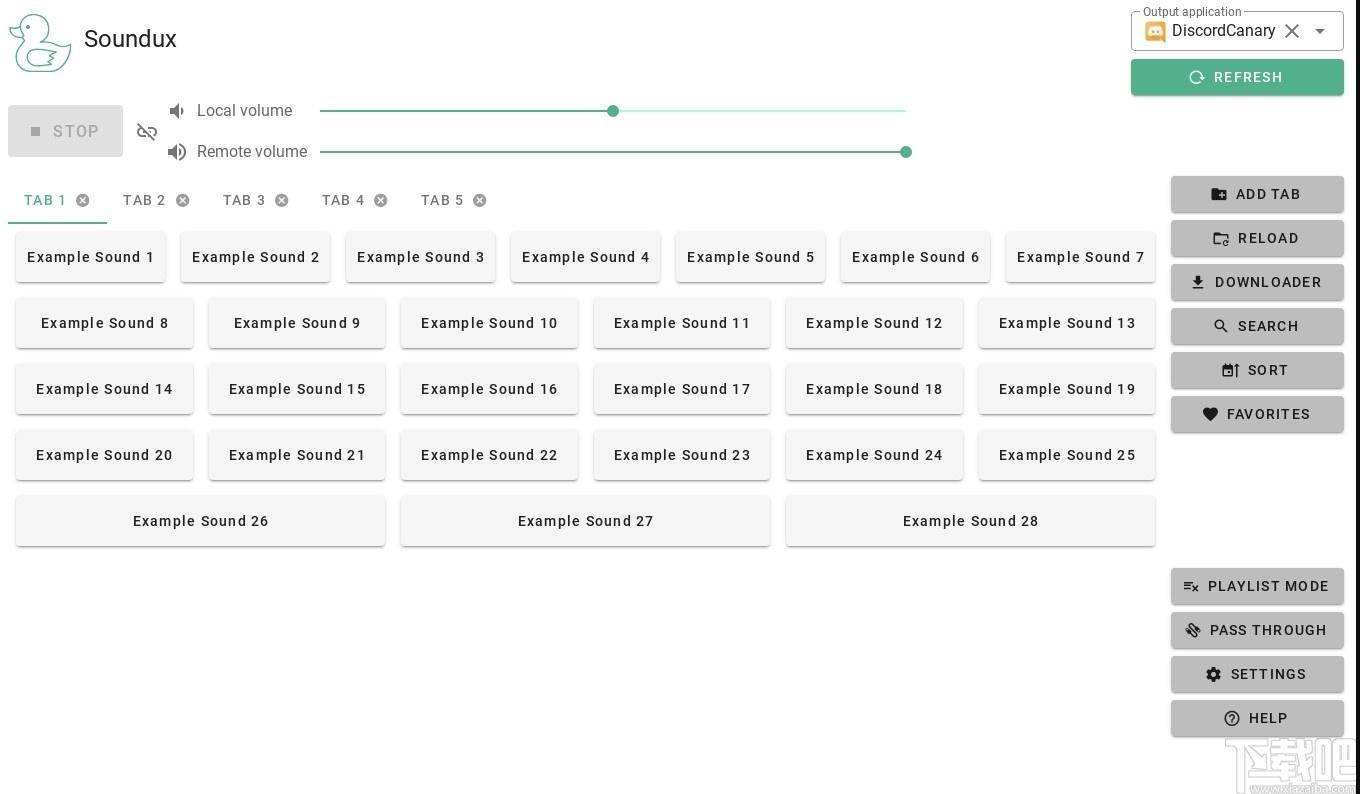This screenshot has height=794, width=1360.
Task: Toggle the volume sync link icon
Action: 147,132
